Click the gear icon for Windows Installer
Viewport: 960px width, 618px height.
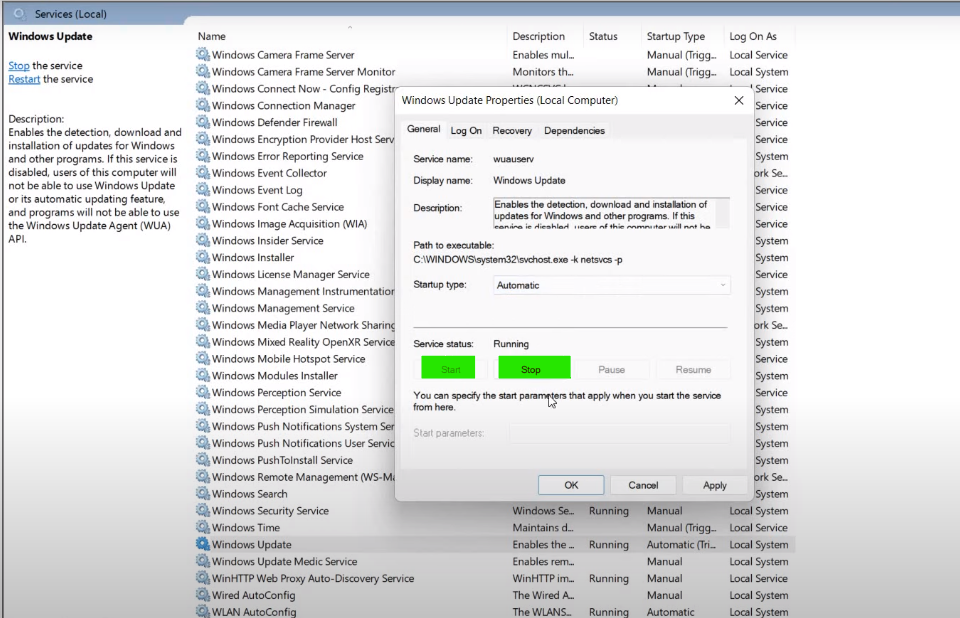click(202, 257)
